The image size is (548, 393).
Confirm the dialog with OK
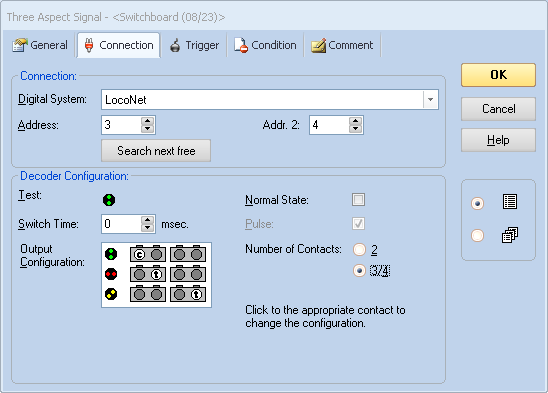pos(498,75)
